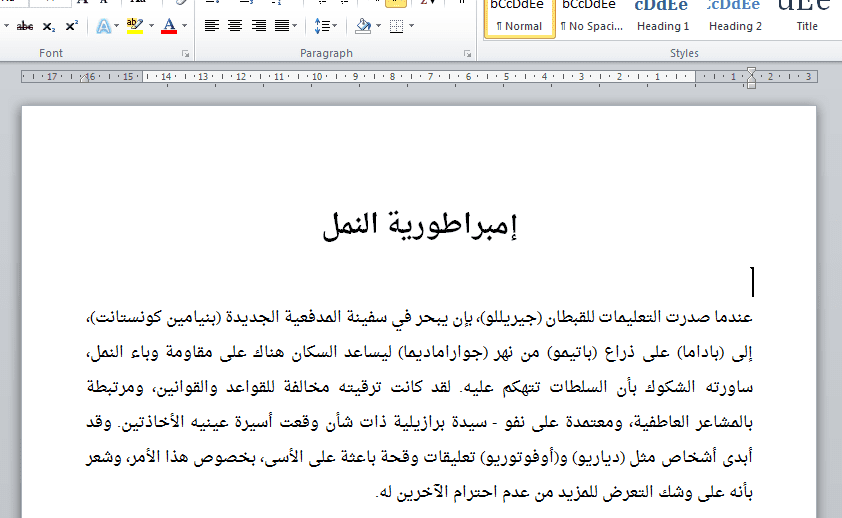Click the borders icon

pos(396,26)
